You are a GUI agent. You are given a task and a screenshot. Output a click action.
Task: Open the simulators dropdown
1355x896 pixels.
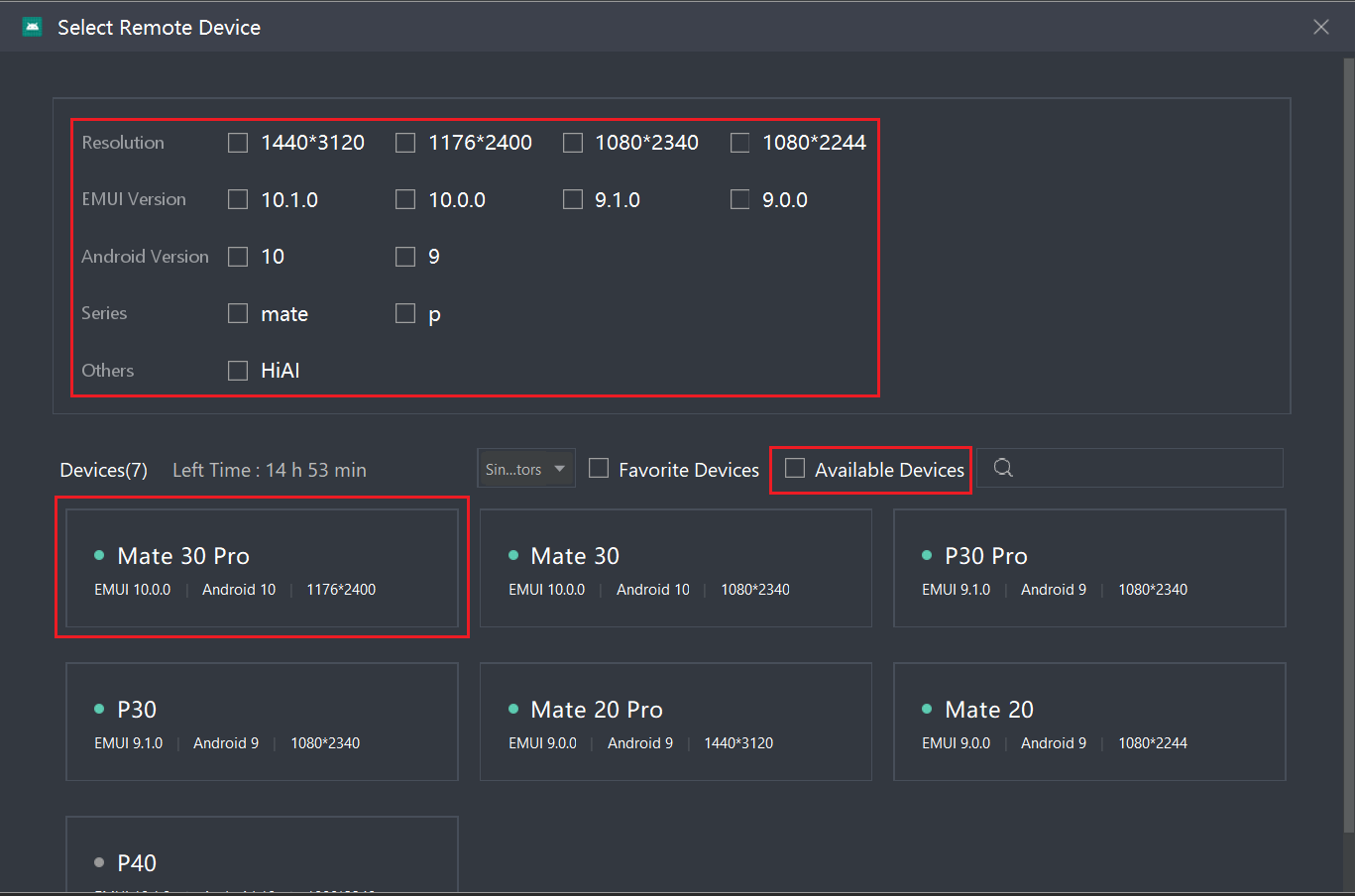coord(525,468)
